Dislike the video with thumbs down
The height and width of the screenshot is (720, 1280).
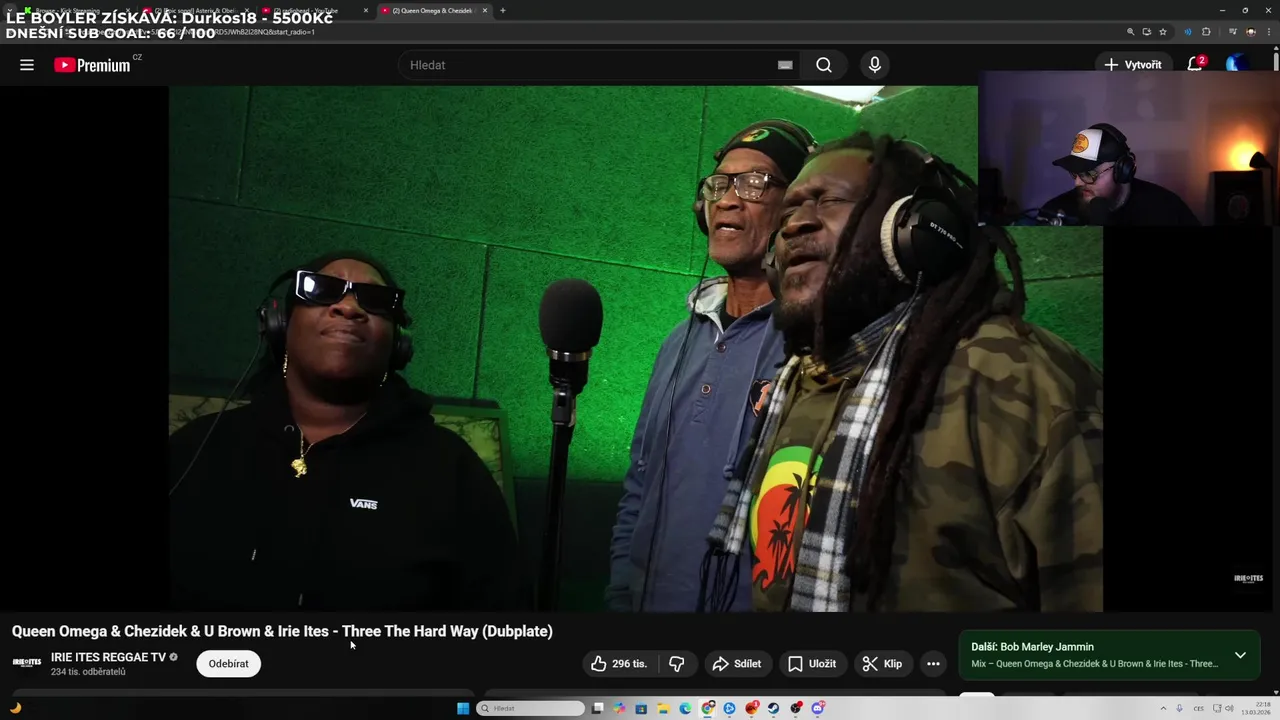[677, 664]
